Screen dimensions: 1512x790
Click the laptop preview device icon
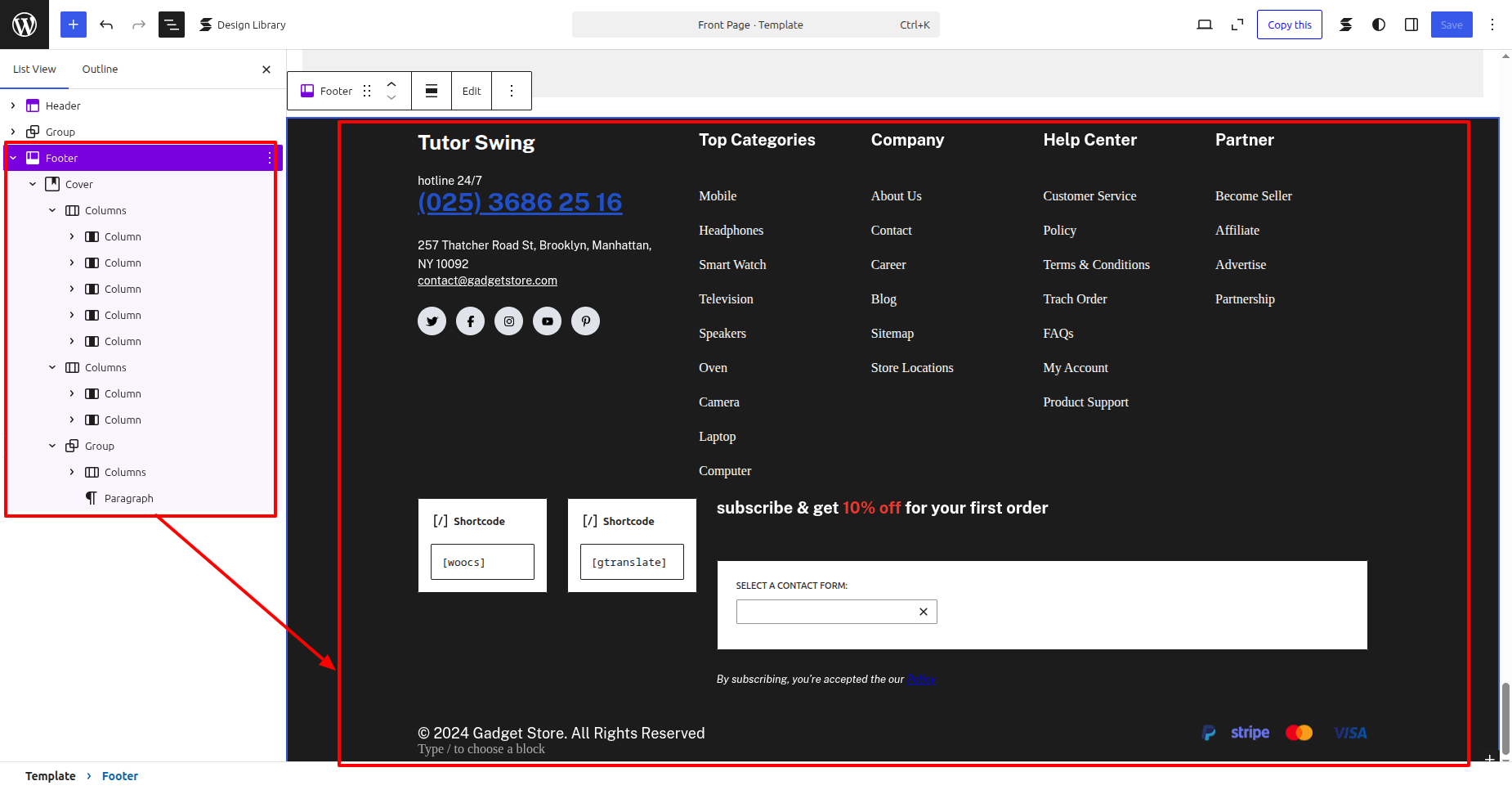tap(1204, 25)
